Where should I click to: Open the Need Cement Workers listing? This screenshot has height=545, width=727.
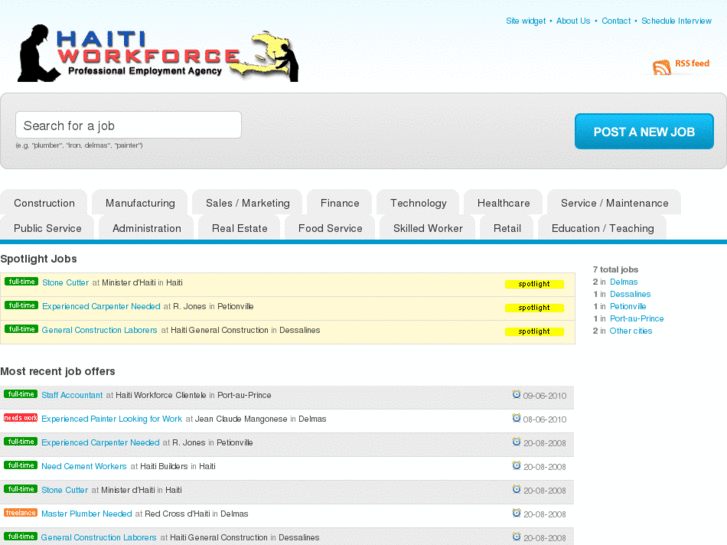(x=84, y=466)
